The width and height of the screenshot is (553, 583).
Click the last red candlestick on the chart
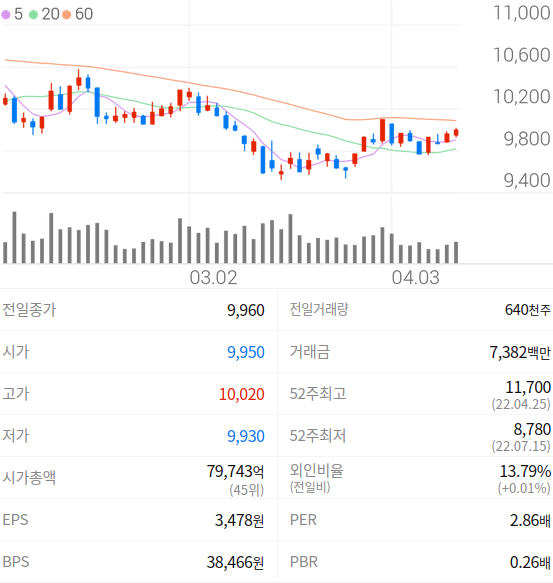point(456,133)
